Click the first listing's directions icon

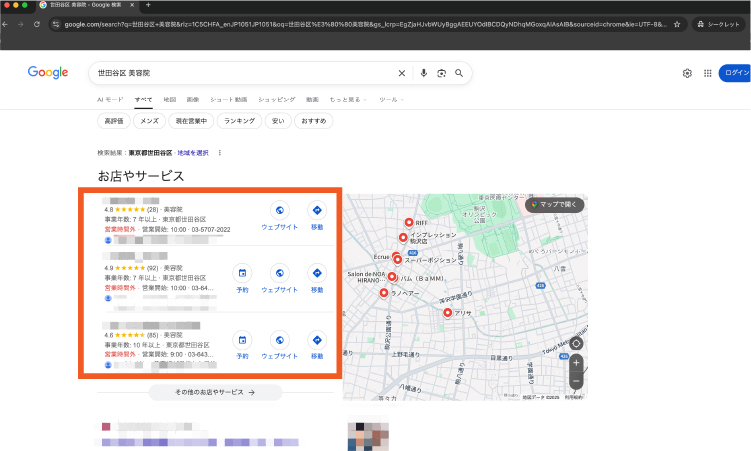[317, 211]
